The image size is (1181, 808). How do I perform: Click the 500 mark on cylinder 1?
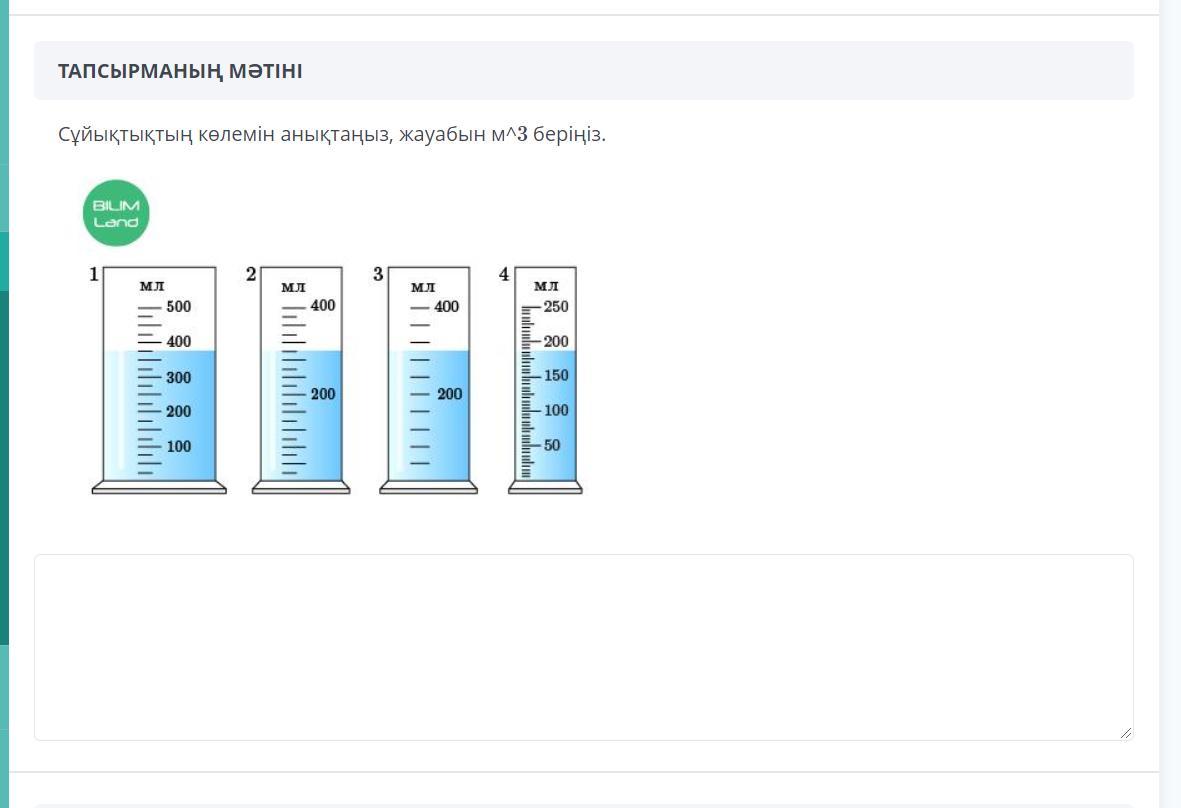(x=178, y=307)
